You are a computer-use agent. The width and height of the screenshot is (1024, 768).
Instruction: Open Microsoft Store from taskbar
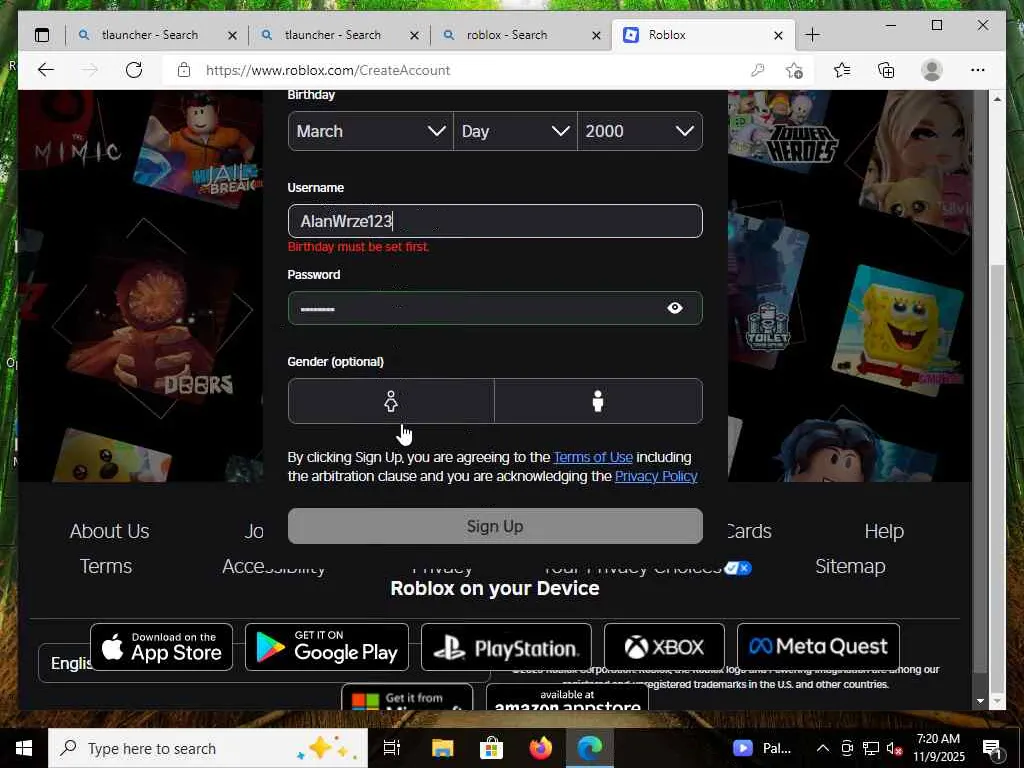click(x=491, y=748)
